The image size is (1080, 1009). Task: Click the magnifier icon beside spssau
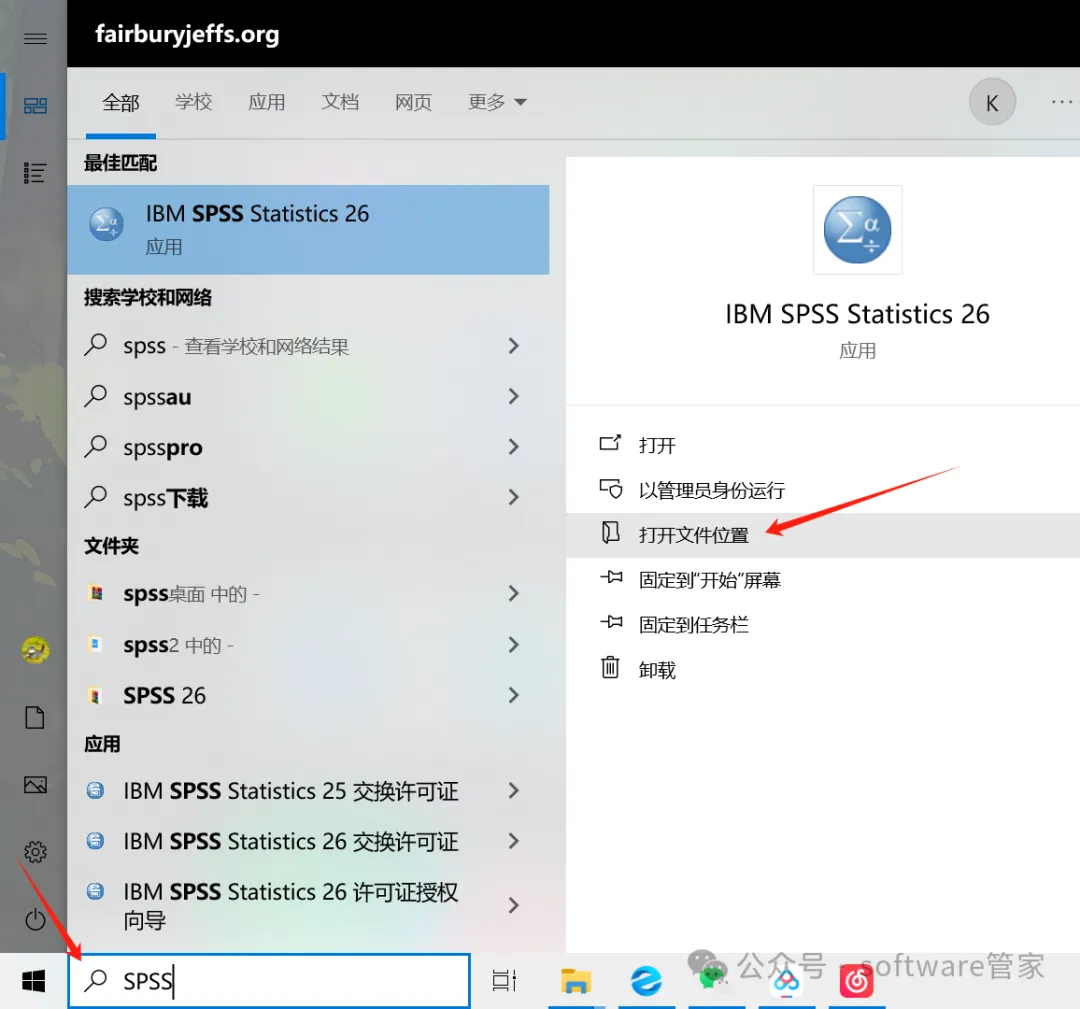96,396
